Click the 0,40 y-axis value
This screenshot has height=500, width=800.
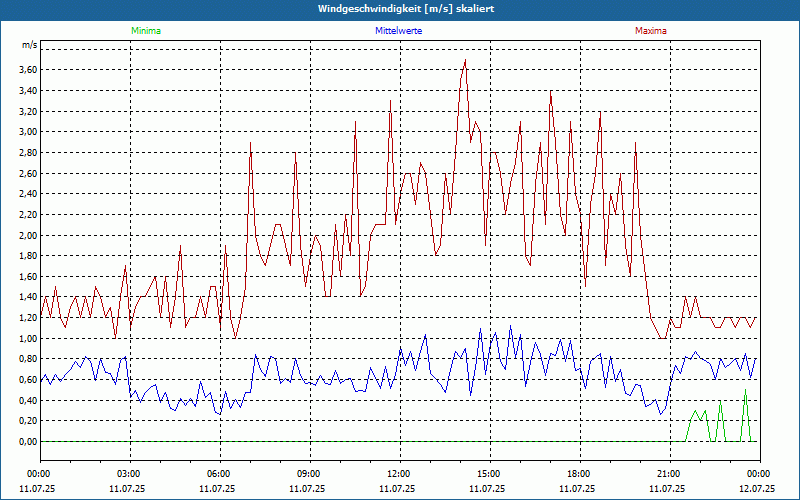coord(28,401)
